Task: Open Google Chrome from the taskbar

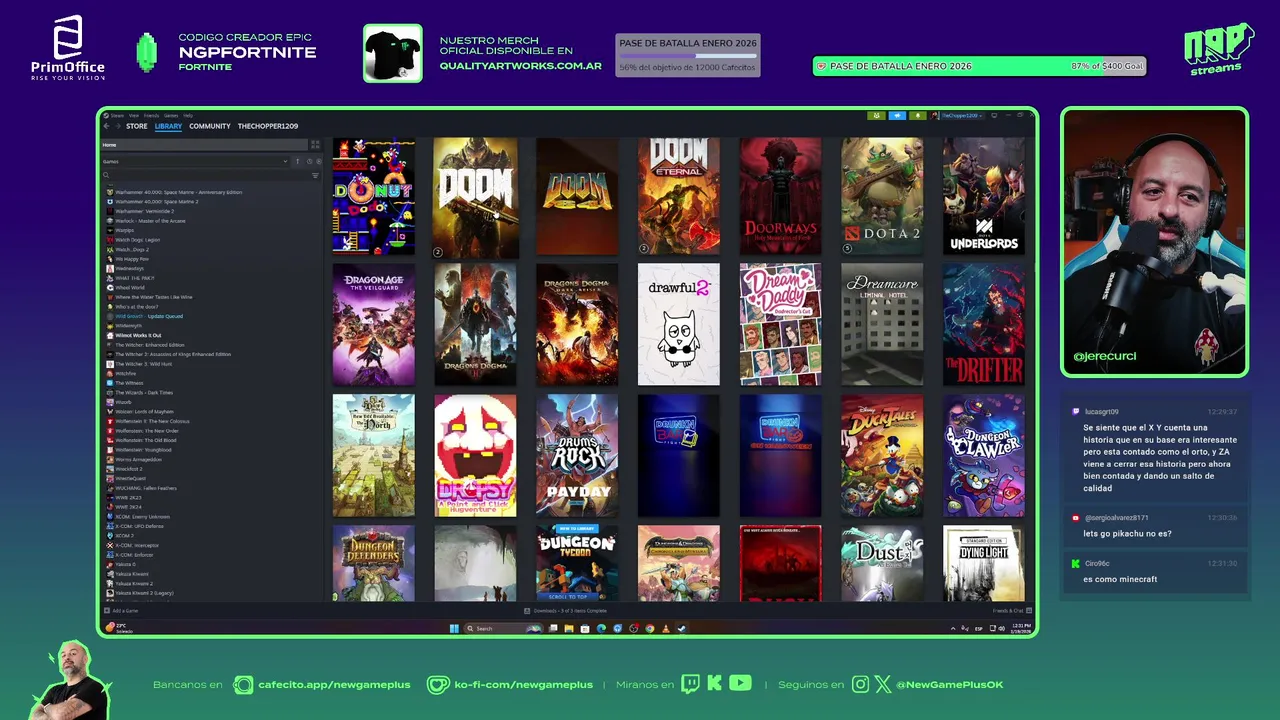Action: point(650,628)
